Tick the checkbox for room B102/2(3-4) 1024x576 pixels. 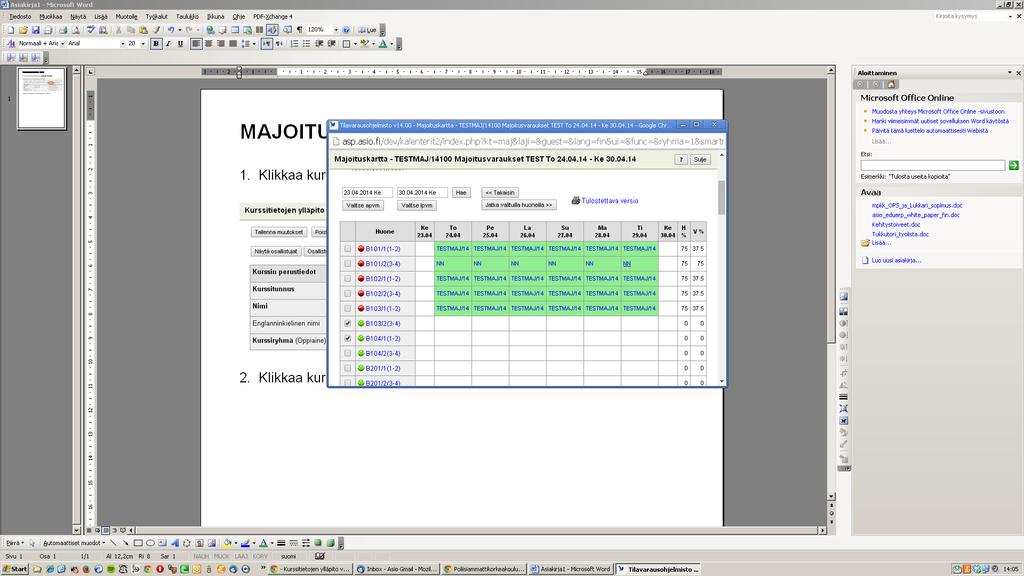tap(347, 294)
